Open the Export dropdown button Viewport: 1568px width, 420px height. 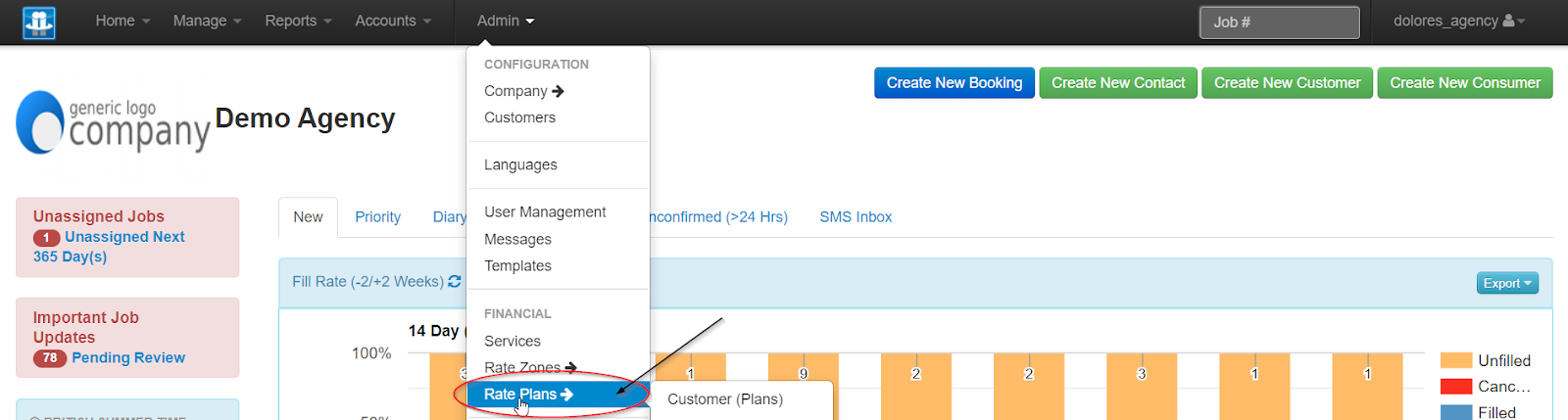click(1507, 283)
